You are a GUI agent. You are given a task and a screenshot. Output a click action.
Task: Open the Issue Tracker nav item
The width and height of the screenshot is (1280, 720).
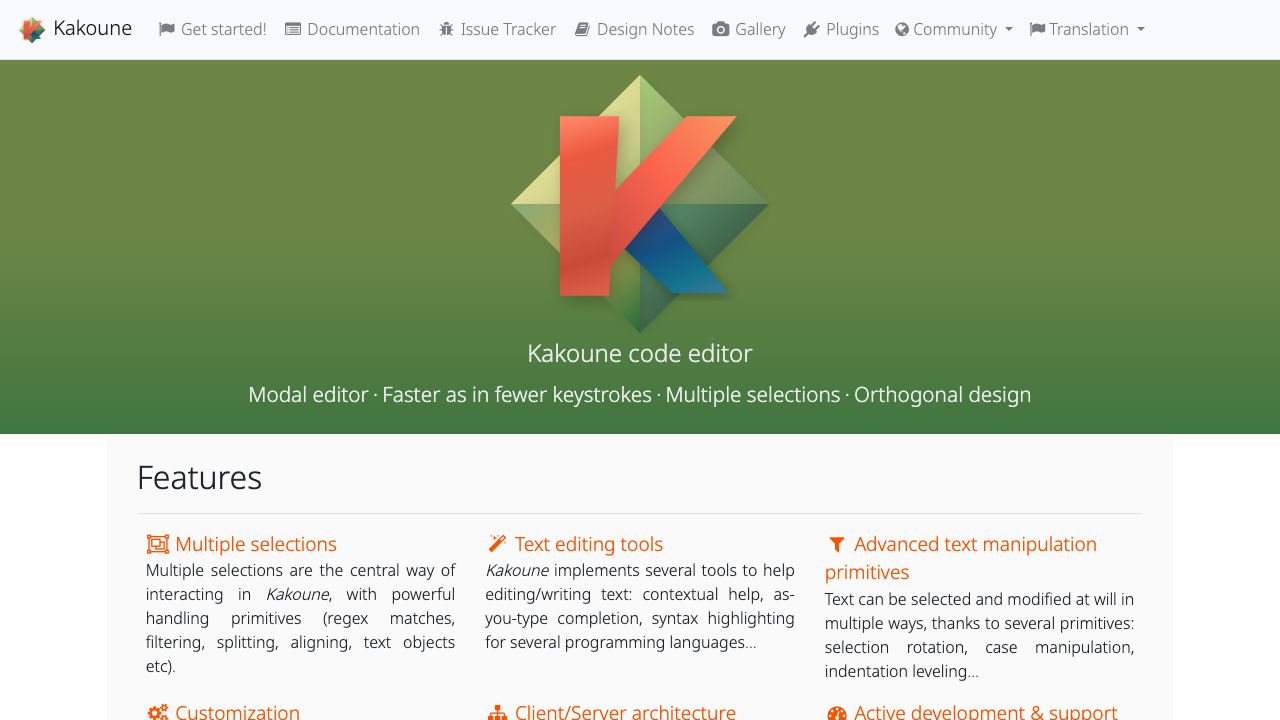(497, 29)
